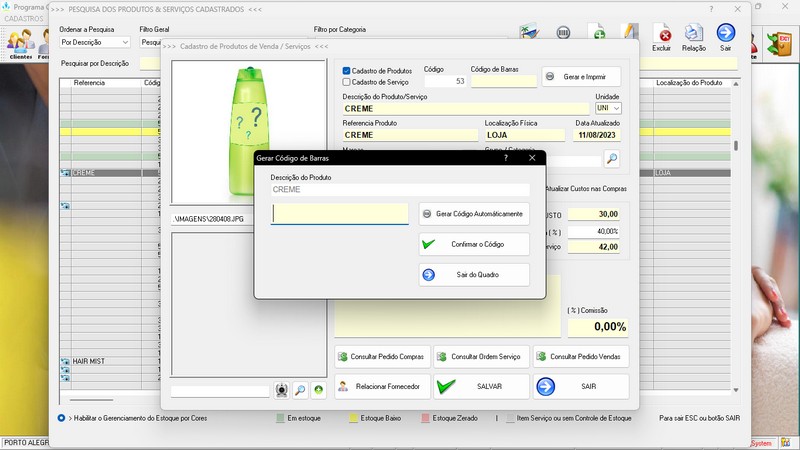Open help in Pesquisa dos Produtos window
800x450 pixels.
tap(711, 9)
